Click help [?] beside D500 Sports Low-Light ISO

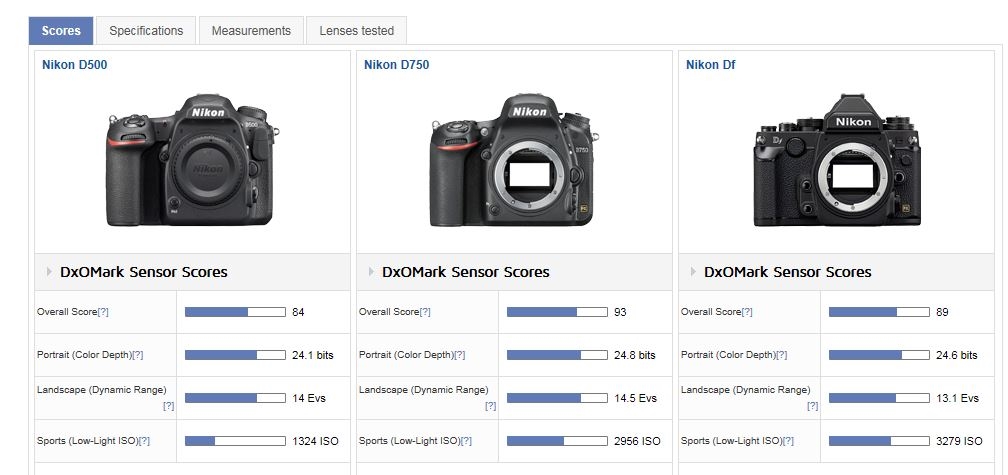(x=144, y=441)
